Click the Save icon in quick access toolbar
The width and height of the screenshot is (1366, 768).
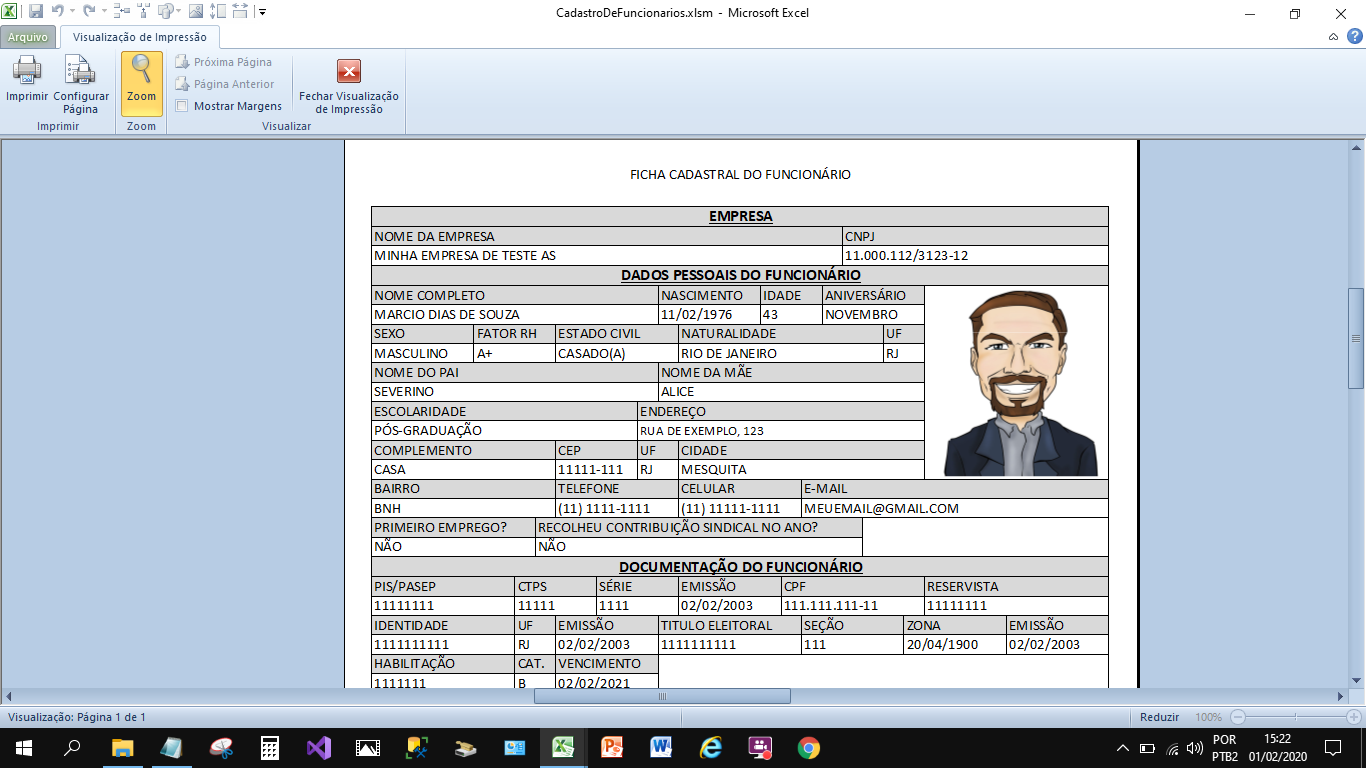36,12
